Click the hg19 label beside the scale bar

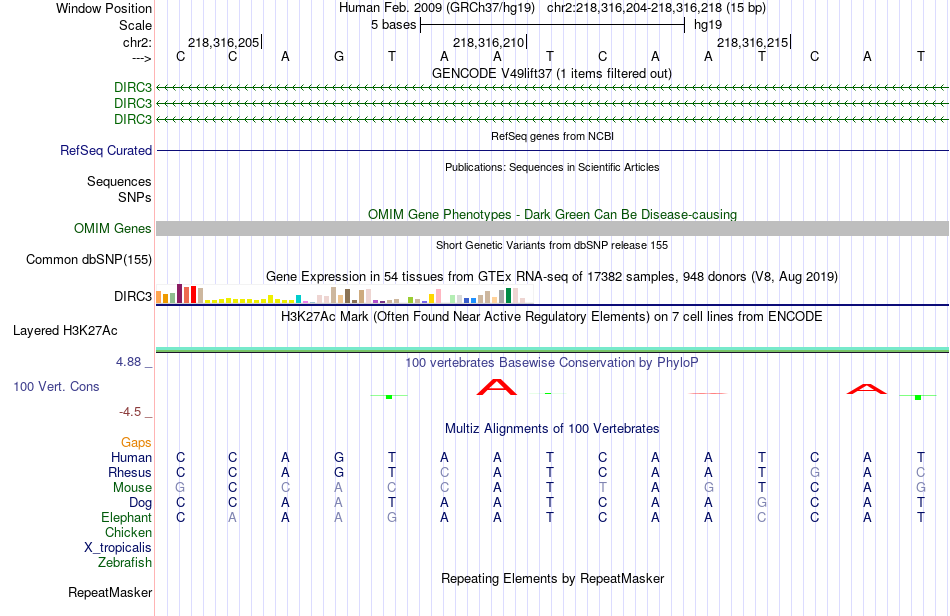[x=708, y=25]
